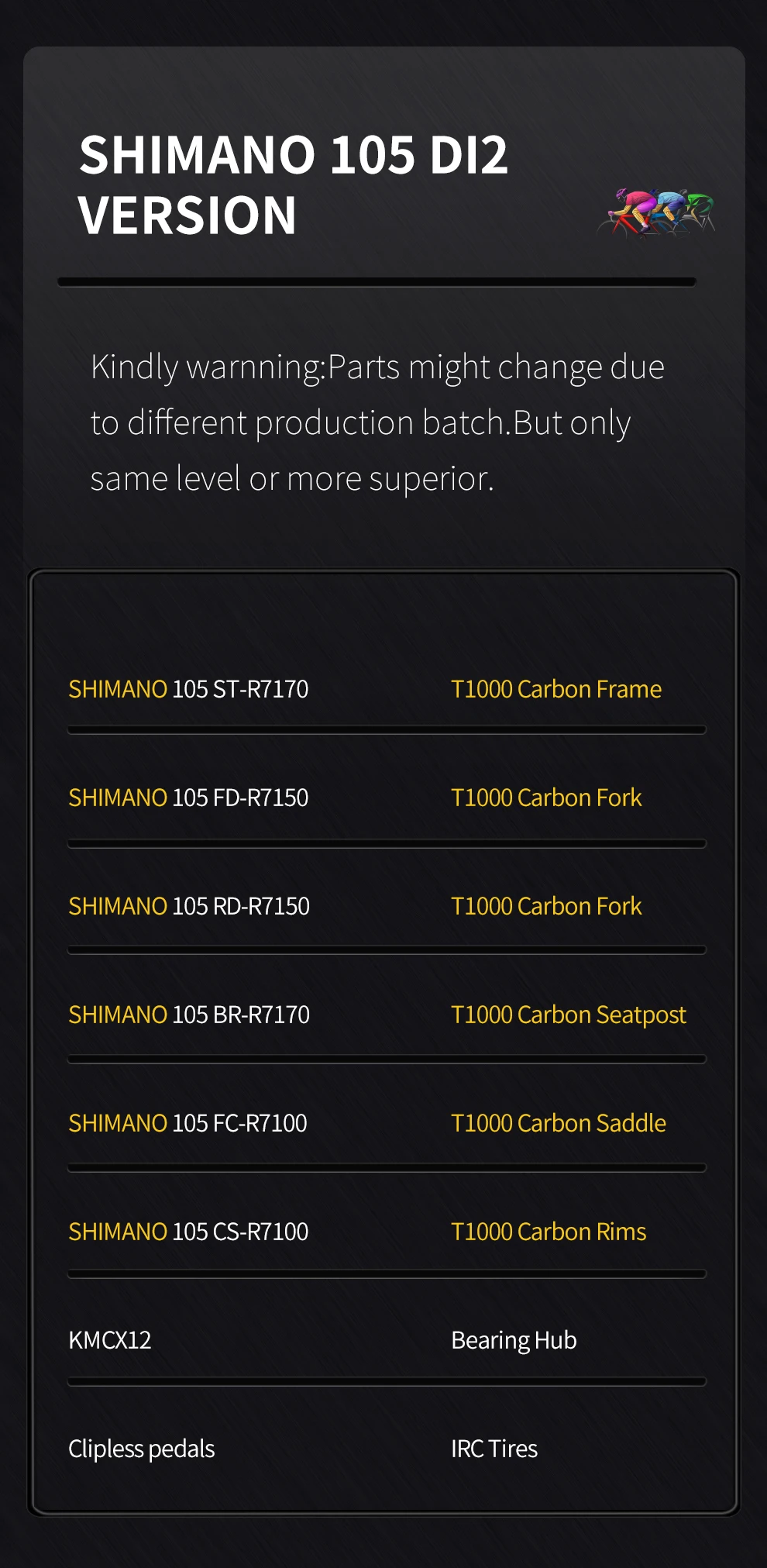Image resolution: width=767 pixels, height=1568 pixels.
Task: Click Carbon Fork beside the RD-R7150 row
Action: tap(546, 906)
